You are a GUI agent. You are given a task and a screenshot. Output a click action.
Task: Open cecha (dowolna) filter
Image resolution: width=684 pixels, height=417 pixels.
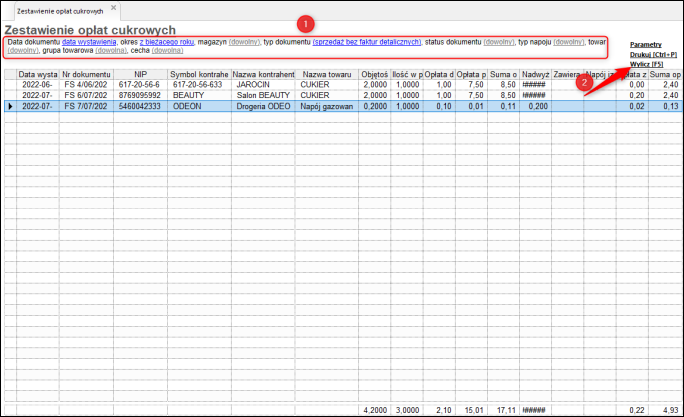click(x=168, y=51)
